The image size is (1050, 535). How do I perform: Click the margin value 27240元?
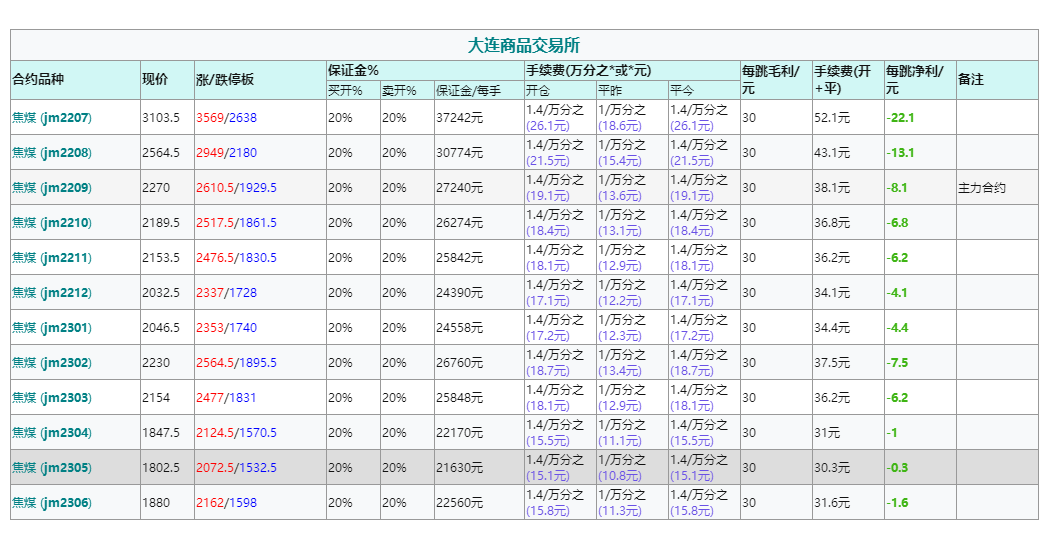459,188
